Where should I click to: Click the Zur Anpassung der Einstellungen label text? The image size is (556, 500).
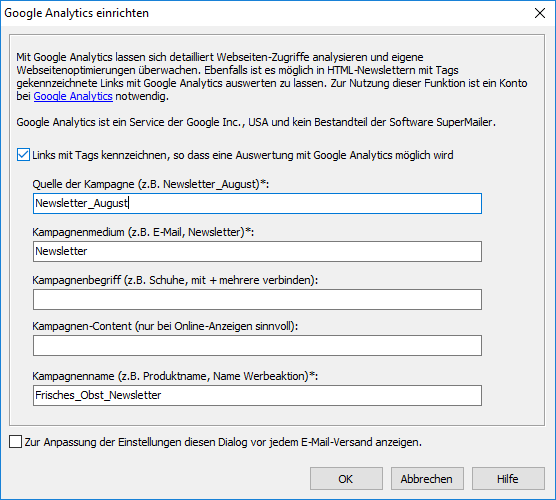[x=223, y=442]
